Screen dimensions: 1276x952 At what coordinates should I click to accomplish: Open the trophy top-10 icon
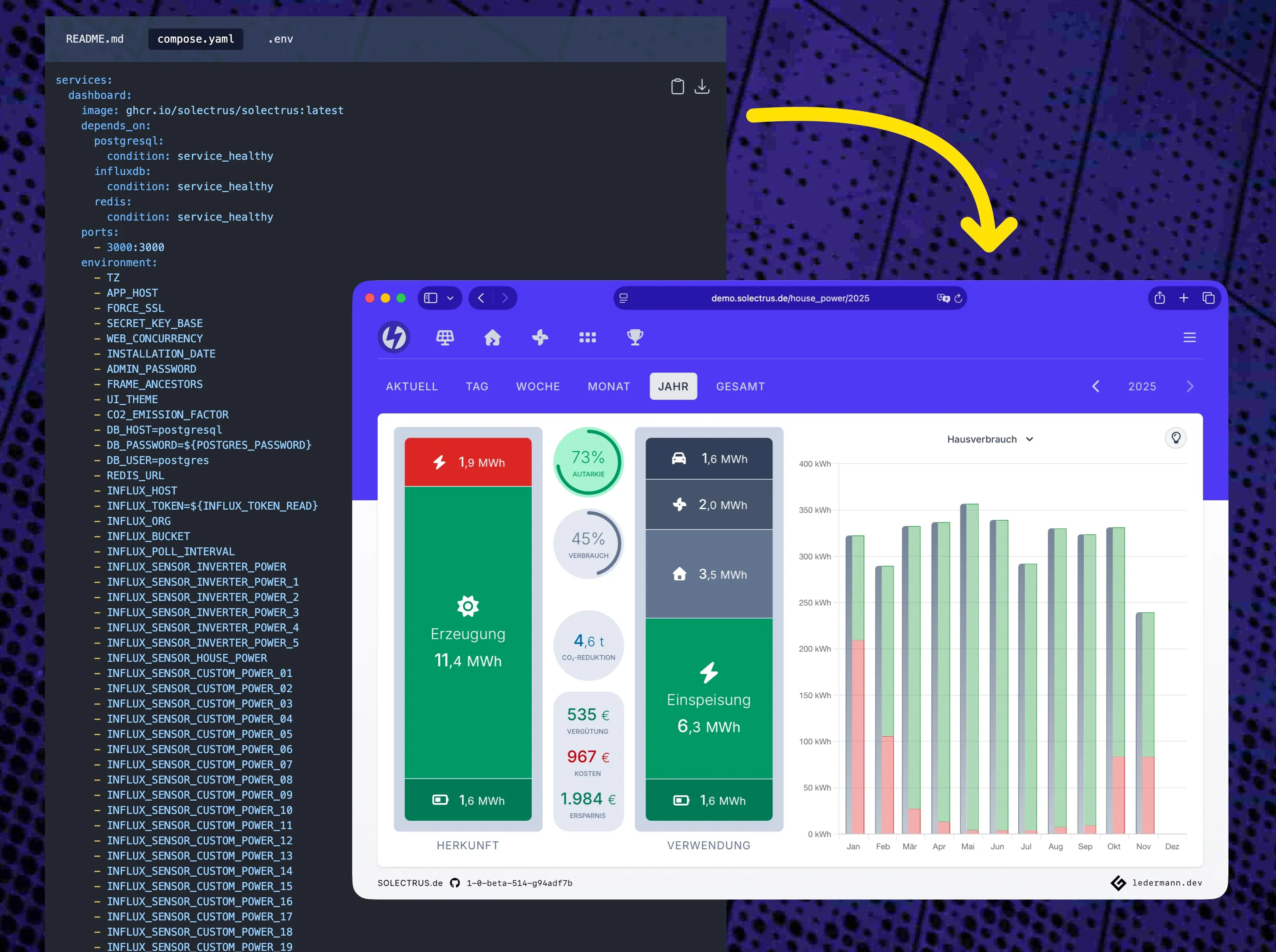(x=634, y=337)
